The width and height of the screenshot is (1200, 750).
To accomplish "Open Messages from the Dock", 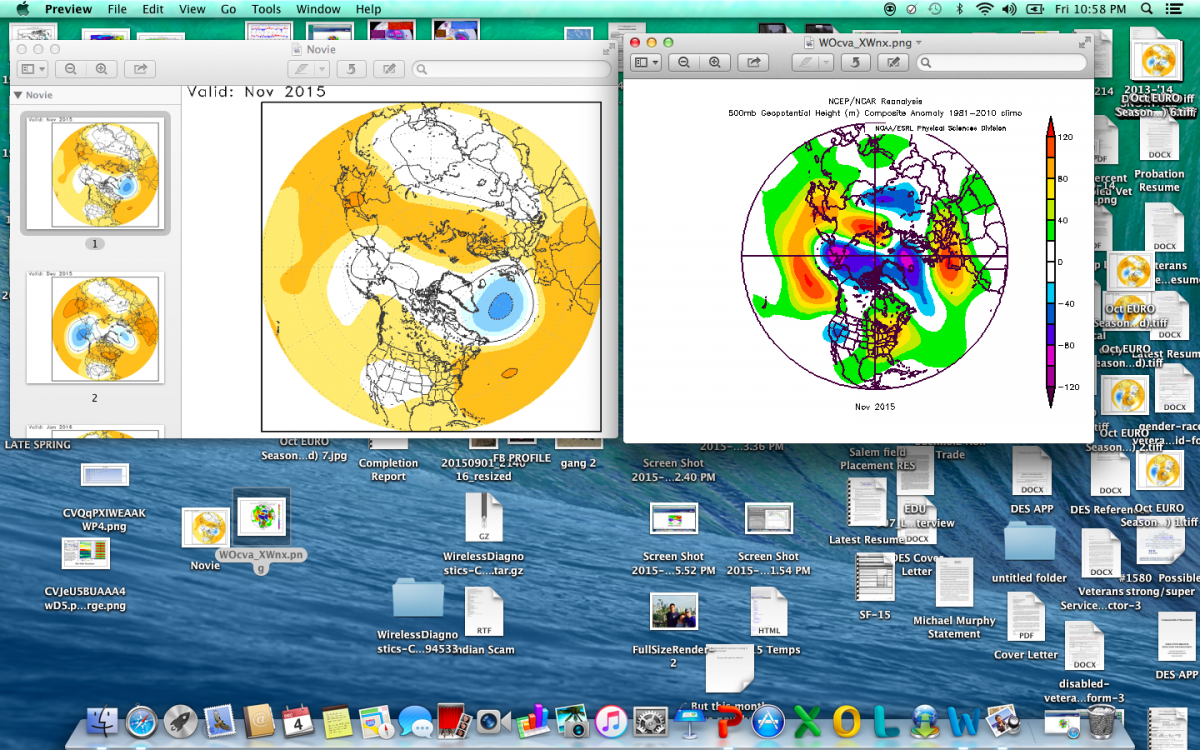I will click(x=415, y=722).
